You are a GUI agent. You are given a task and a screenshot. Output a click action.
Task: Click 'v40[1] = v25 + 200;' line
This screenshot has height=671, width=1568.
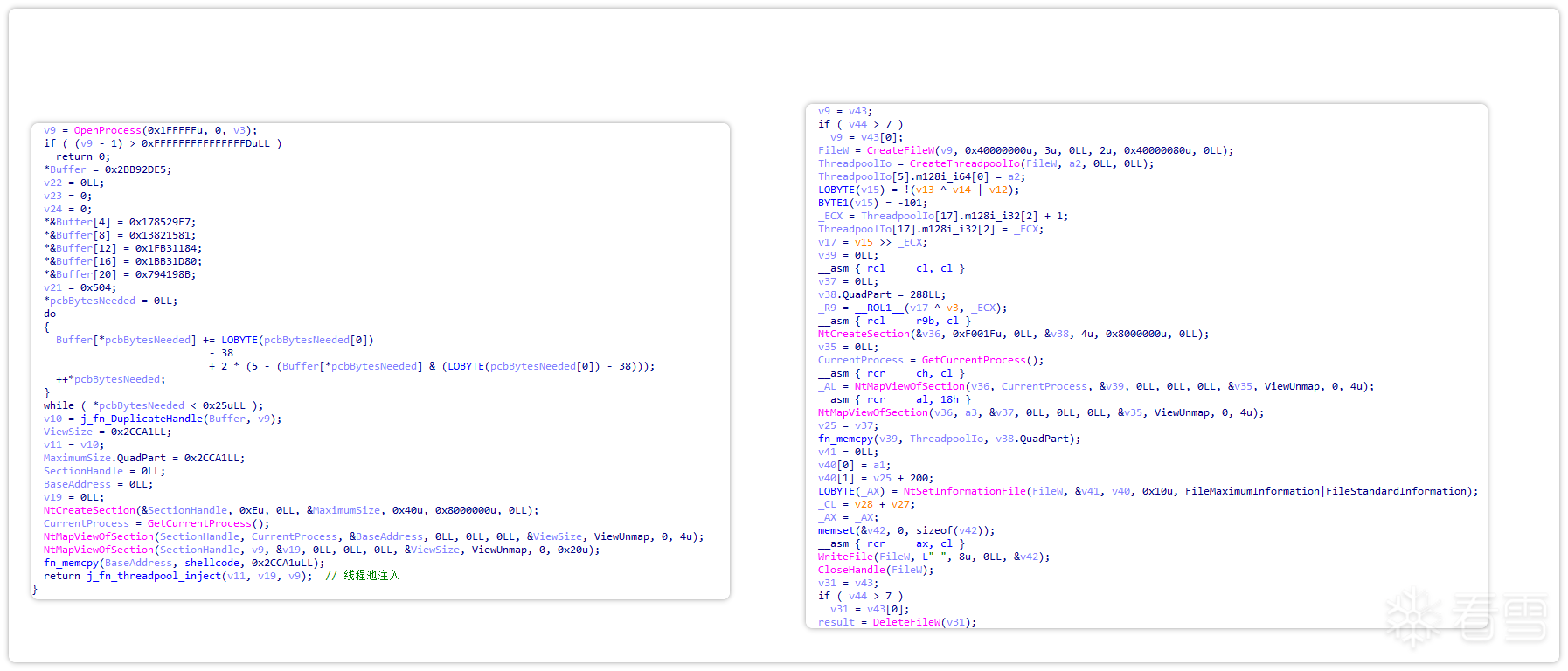pos(876,478)
